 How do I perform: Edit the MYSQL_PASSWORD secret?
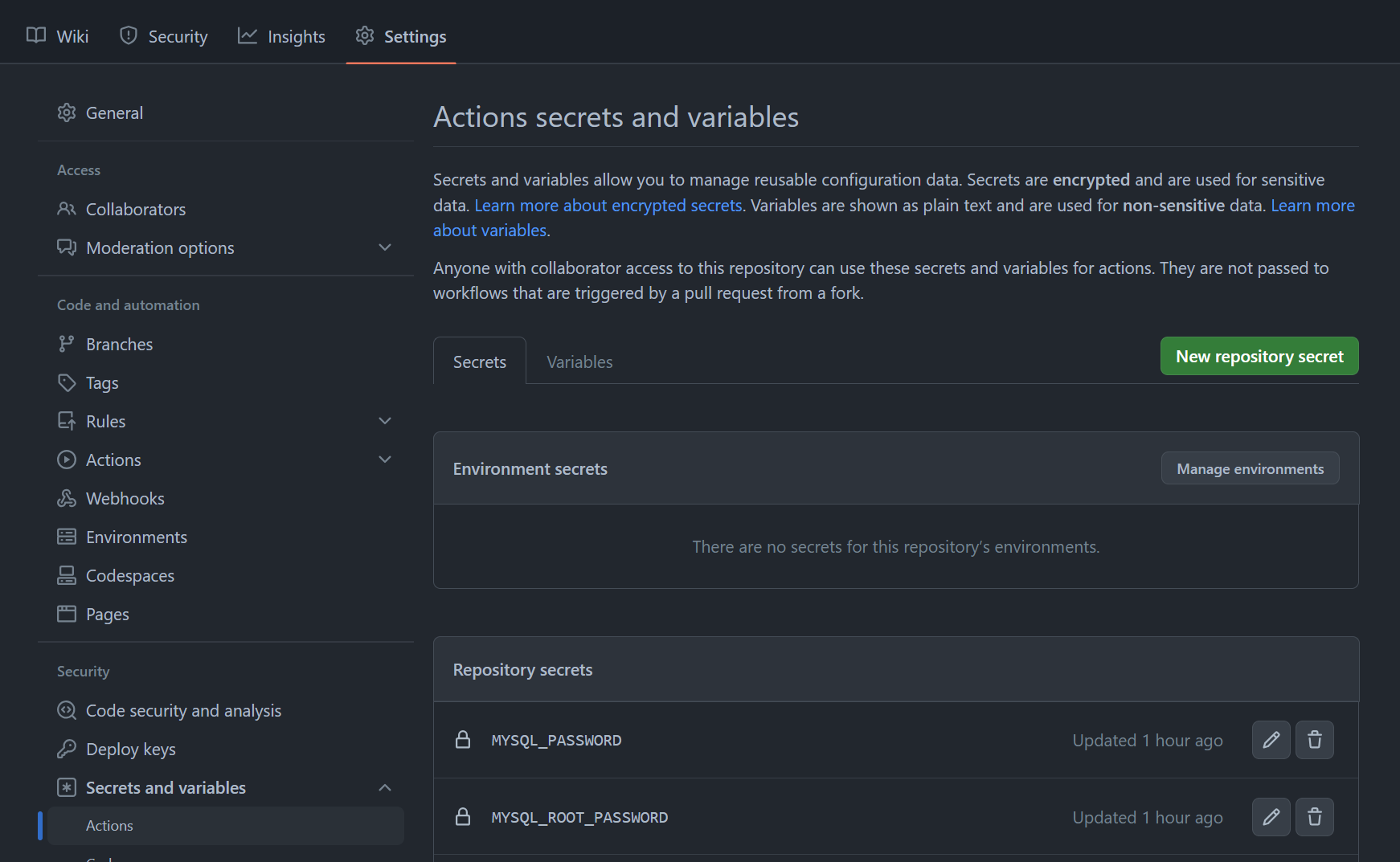[x=1271, y=740]
